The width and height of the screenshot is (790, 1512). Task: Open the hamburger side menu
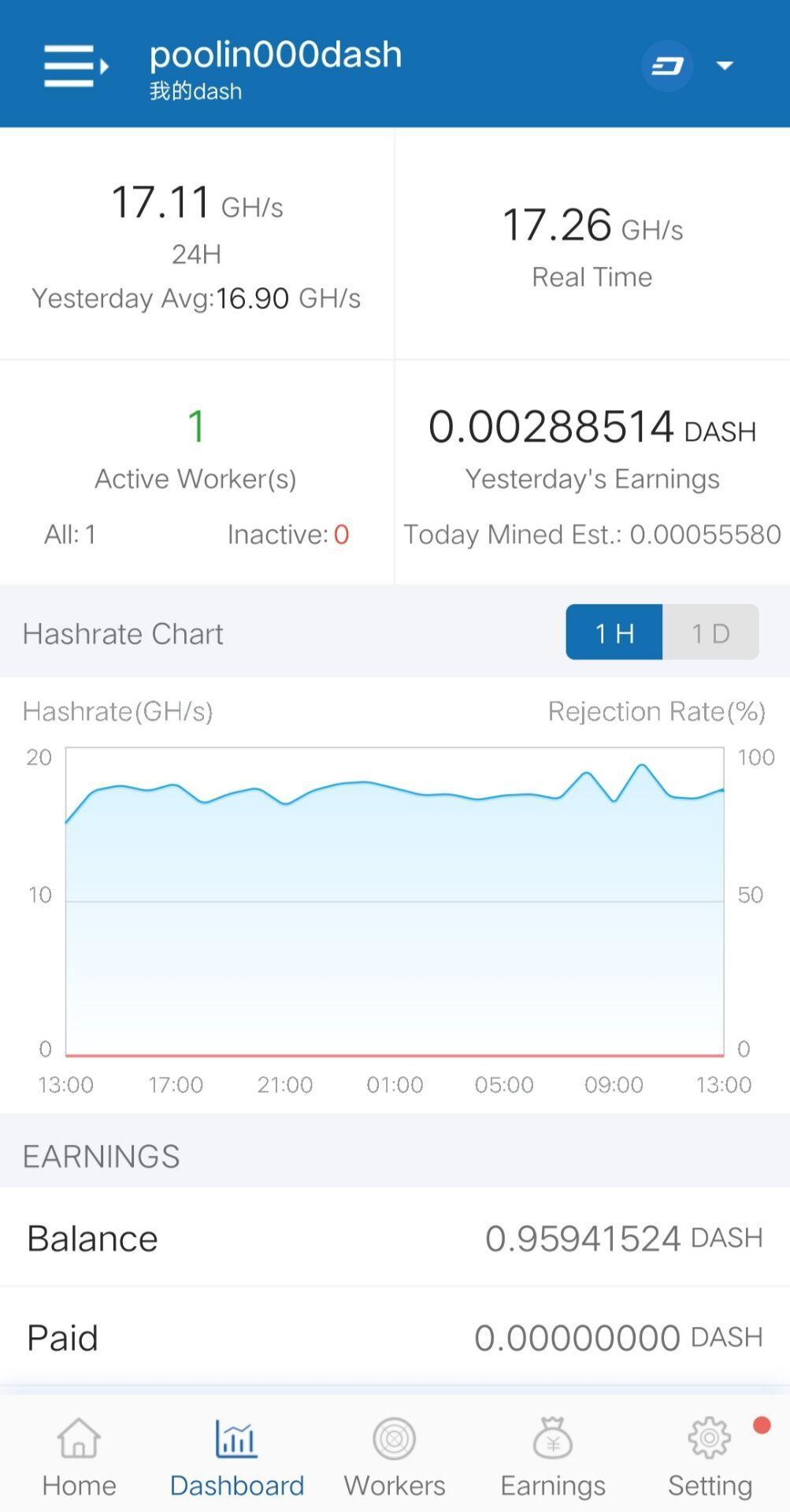76,65
